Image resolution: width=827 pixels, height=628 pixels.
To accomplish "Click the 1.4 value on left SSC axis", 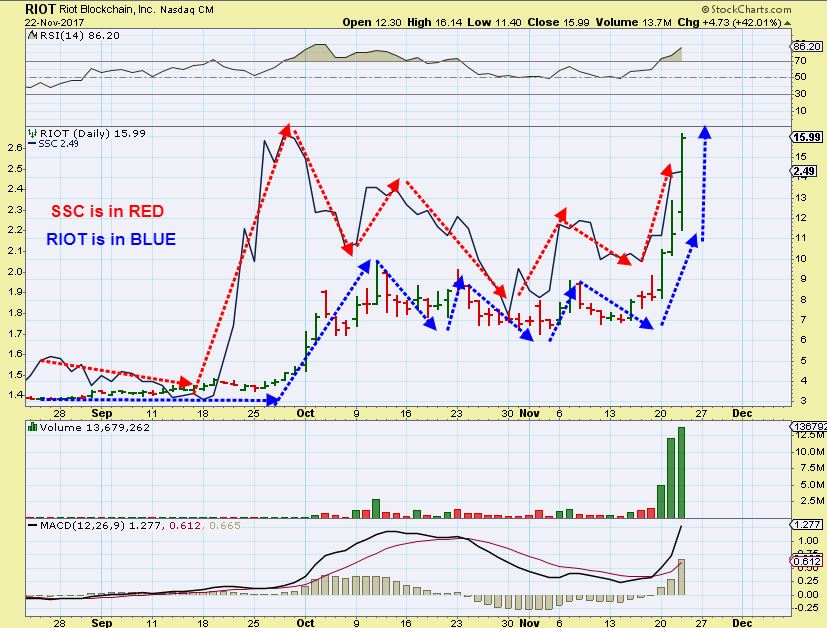I will click(x=15, y=395).
